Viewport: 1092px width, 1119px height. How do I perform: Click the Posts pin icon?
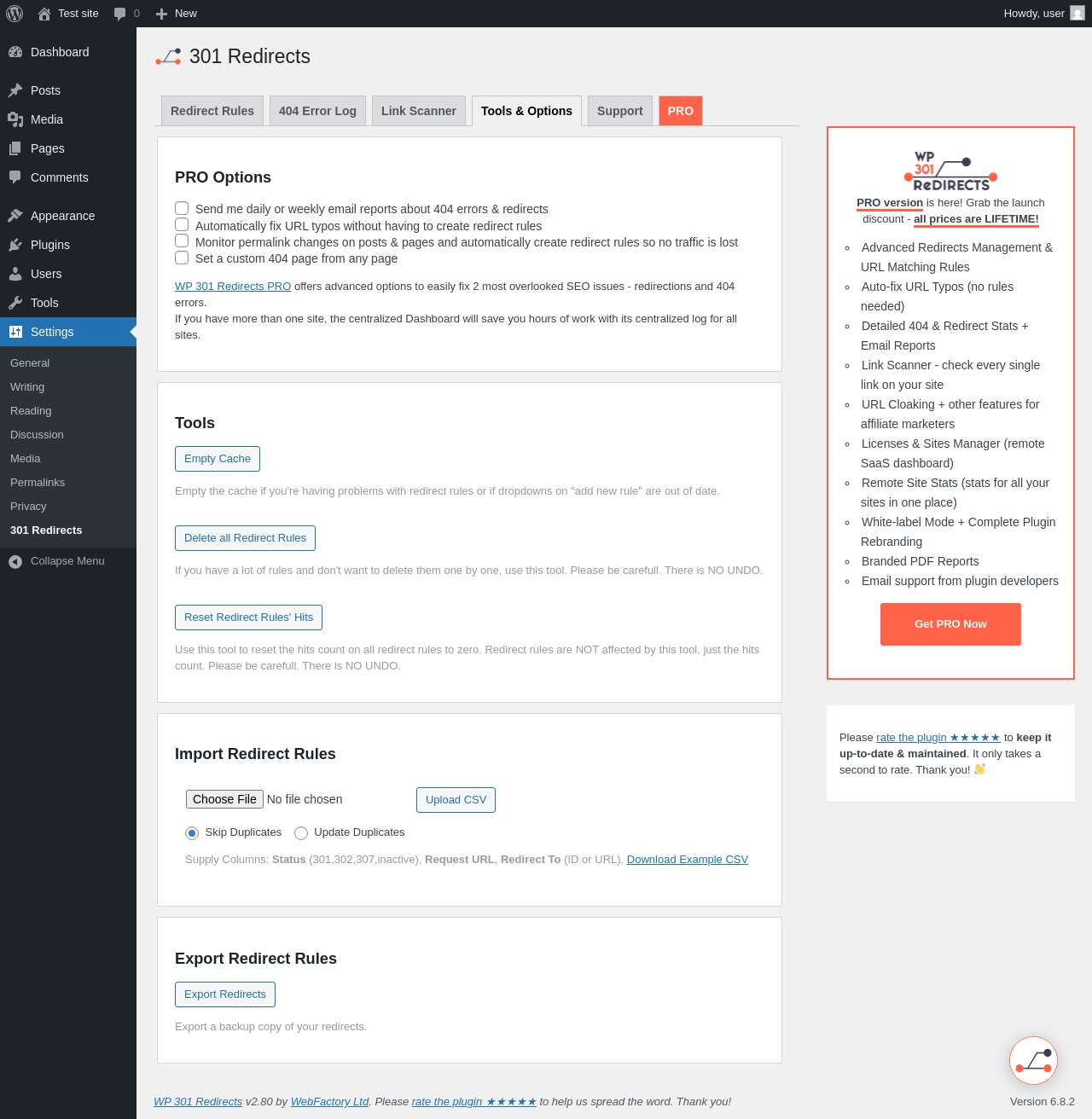tap(15, 90)
